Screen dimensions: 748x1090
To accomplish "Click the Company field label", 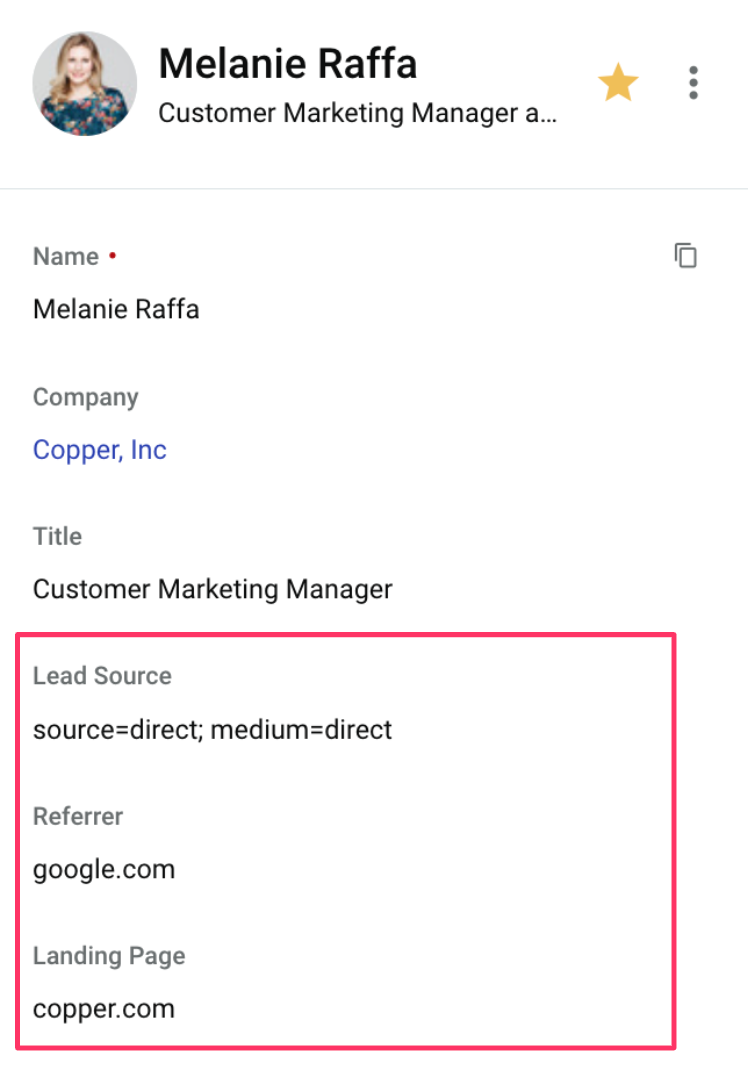I will [86, 397].
